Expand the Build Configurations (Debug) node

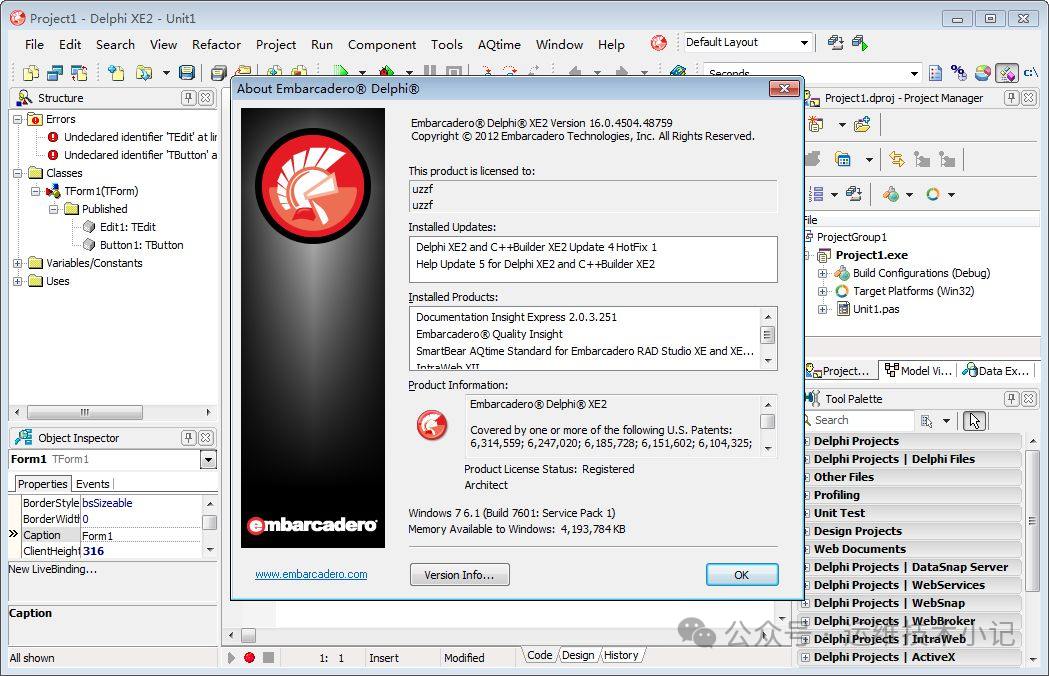click(x=823, y=273)
